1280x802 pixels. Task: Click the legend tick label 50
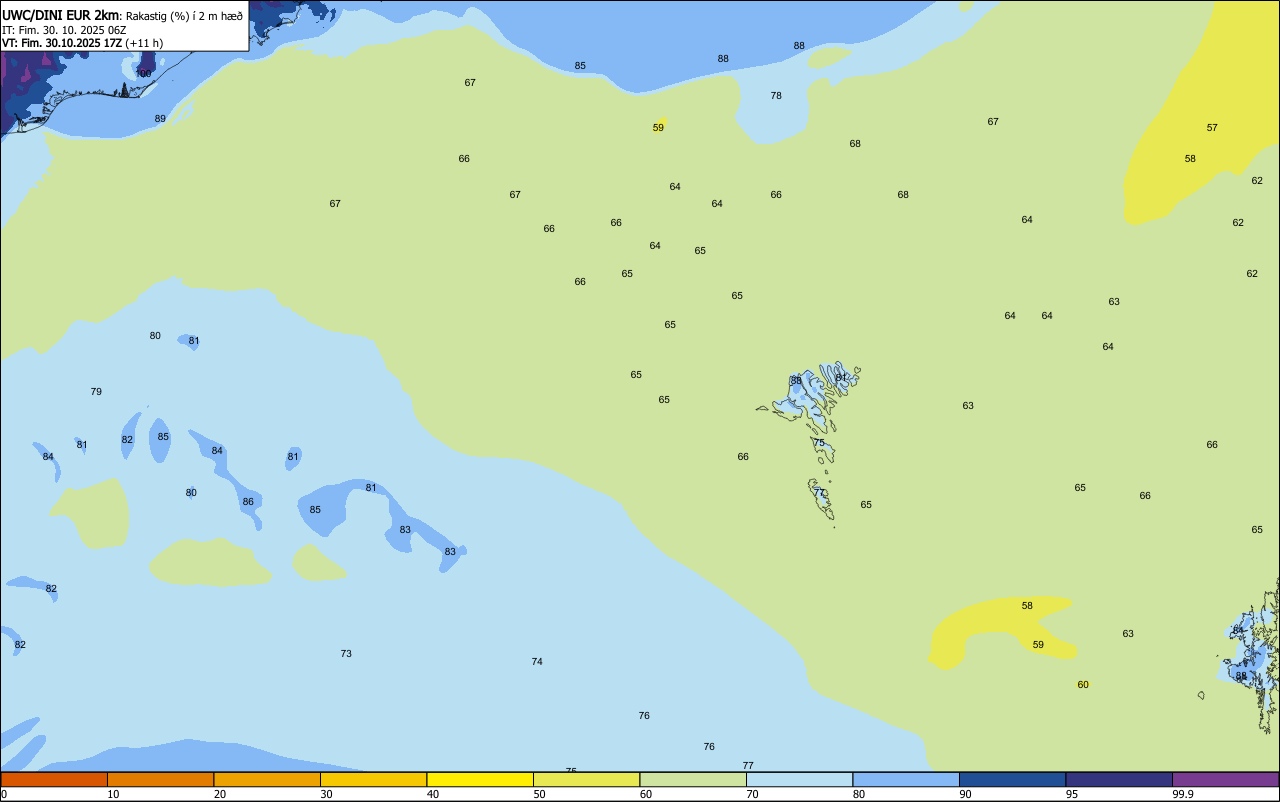click(539, 794)
